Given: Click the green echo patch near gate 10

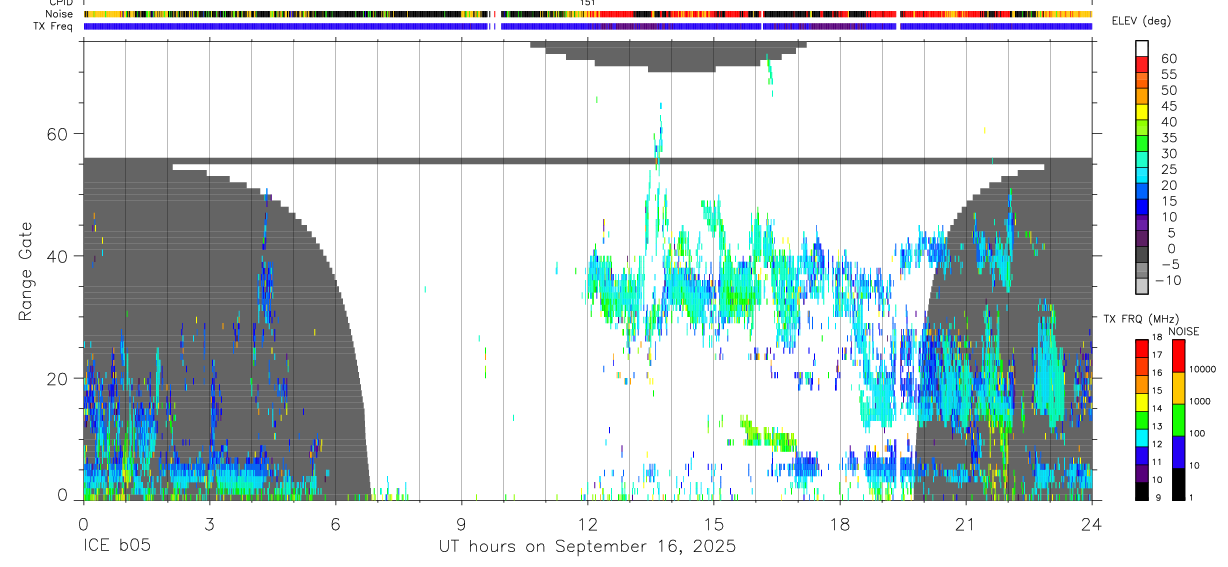Looking at the screenshot, I should (x=767, y=435).
